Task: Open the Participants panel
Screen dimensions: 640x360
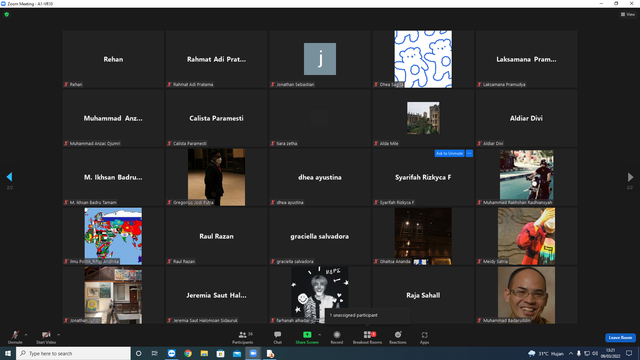Action: tap(243, 337)
